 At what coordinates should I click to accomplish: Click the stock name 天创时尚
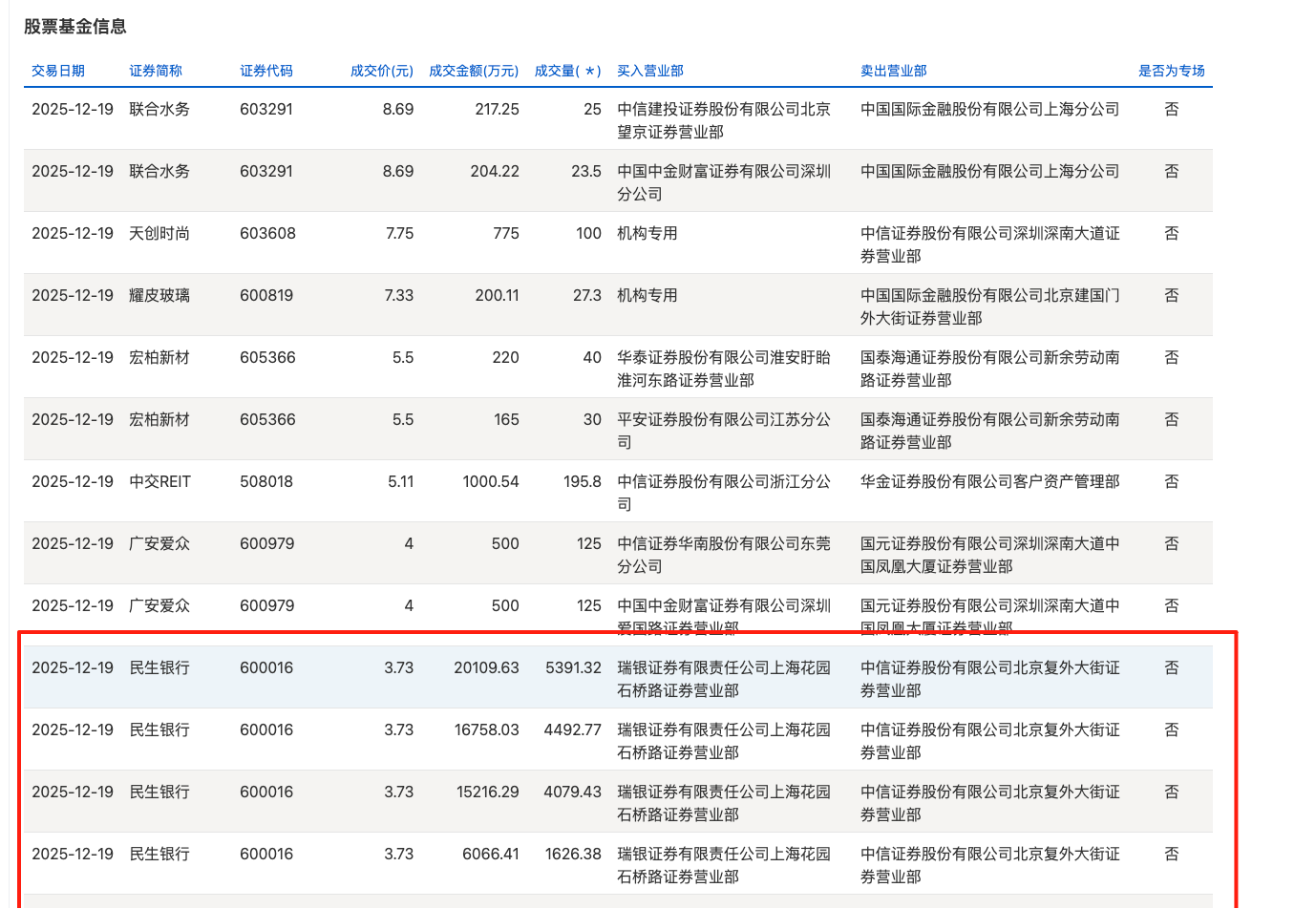[x=160, y=233]
